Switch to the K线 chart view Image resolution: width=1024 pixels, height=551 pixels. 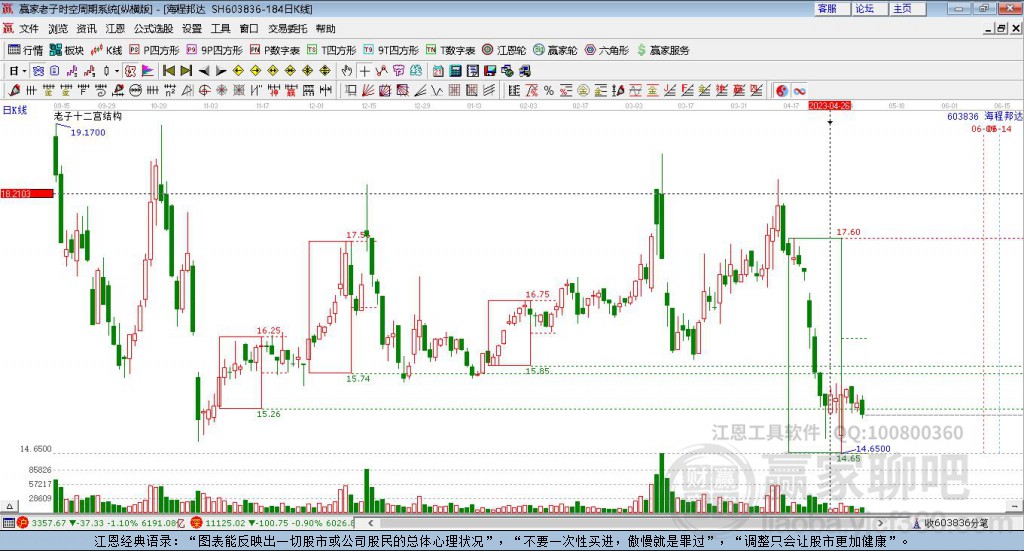tap(106, 50)
